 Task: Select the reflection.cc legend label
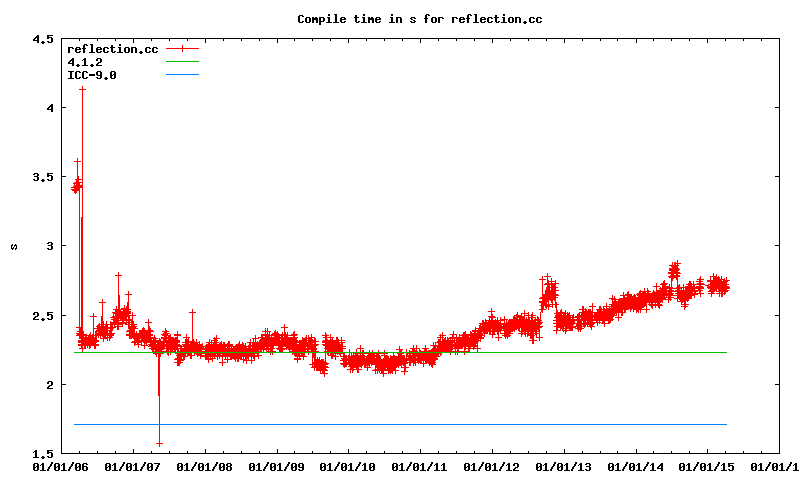(x=112, y=49)
